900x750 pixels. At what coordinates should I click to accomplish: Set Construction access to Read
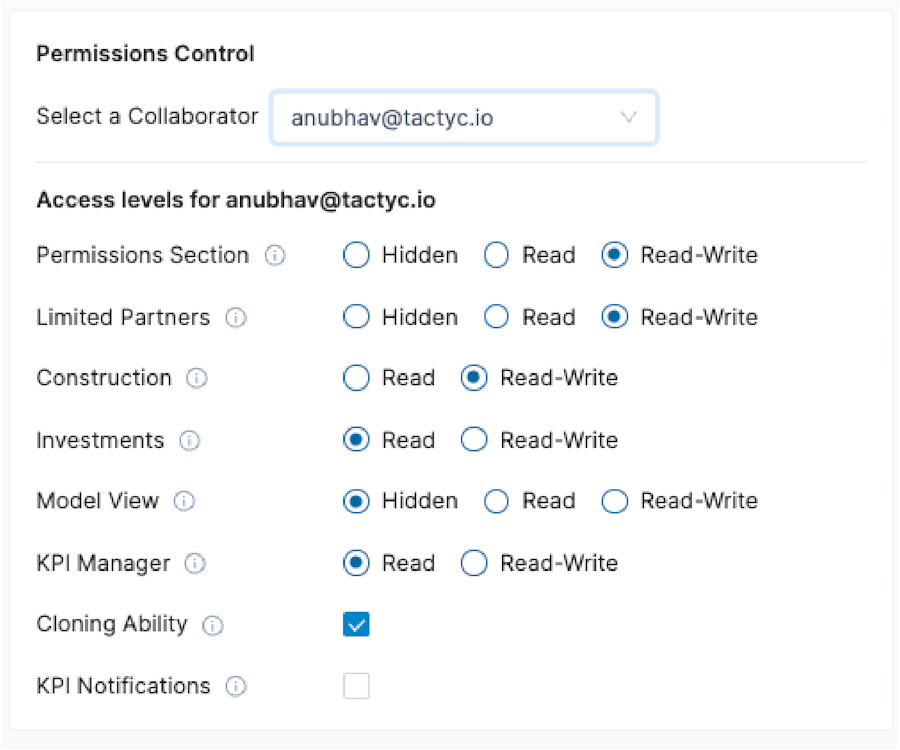coord(356,378)
